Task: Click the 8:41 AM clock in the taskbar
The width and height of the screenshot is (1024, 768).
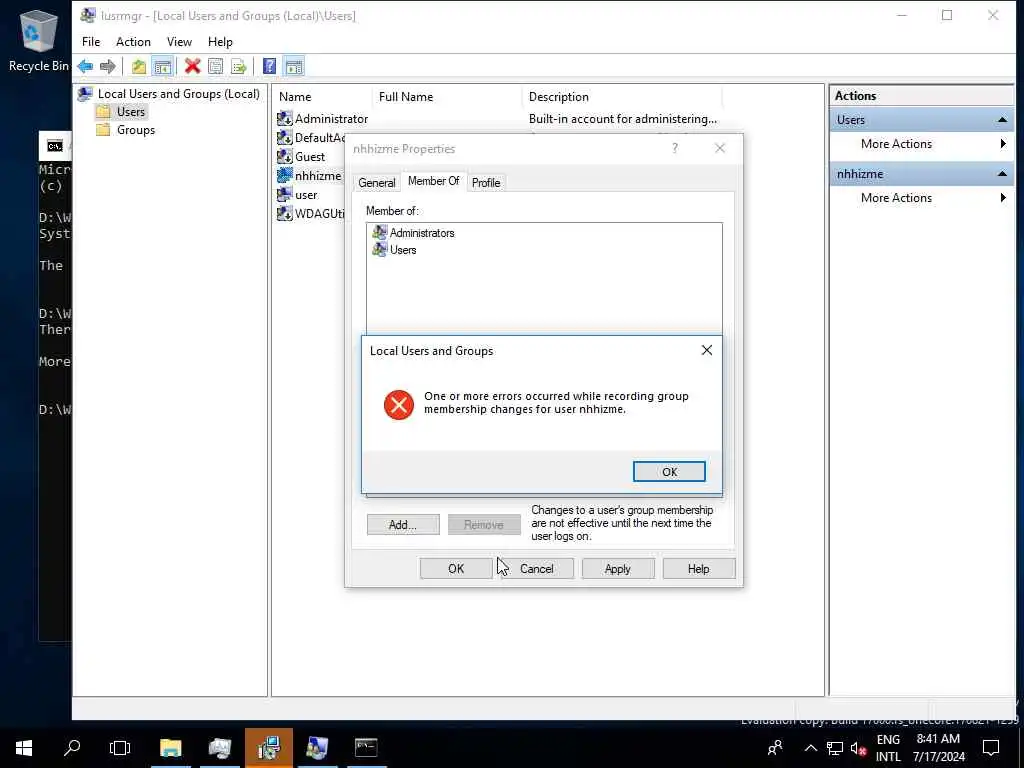Action: pos(938,739)
